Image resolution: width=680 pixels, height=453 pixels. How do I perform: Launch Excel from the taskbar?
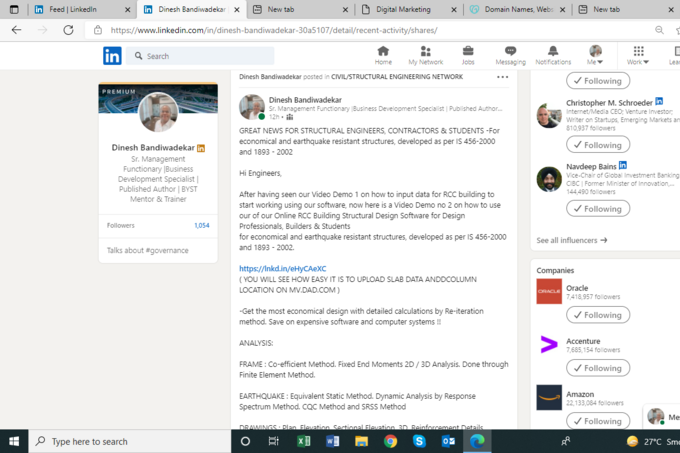coord(304,441)
